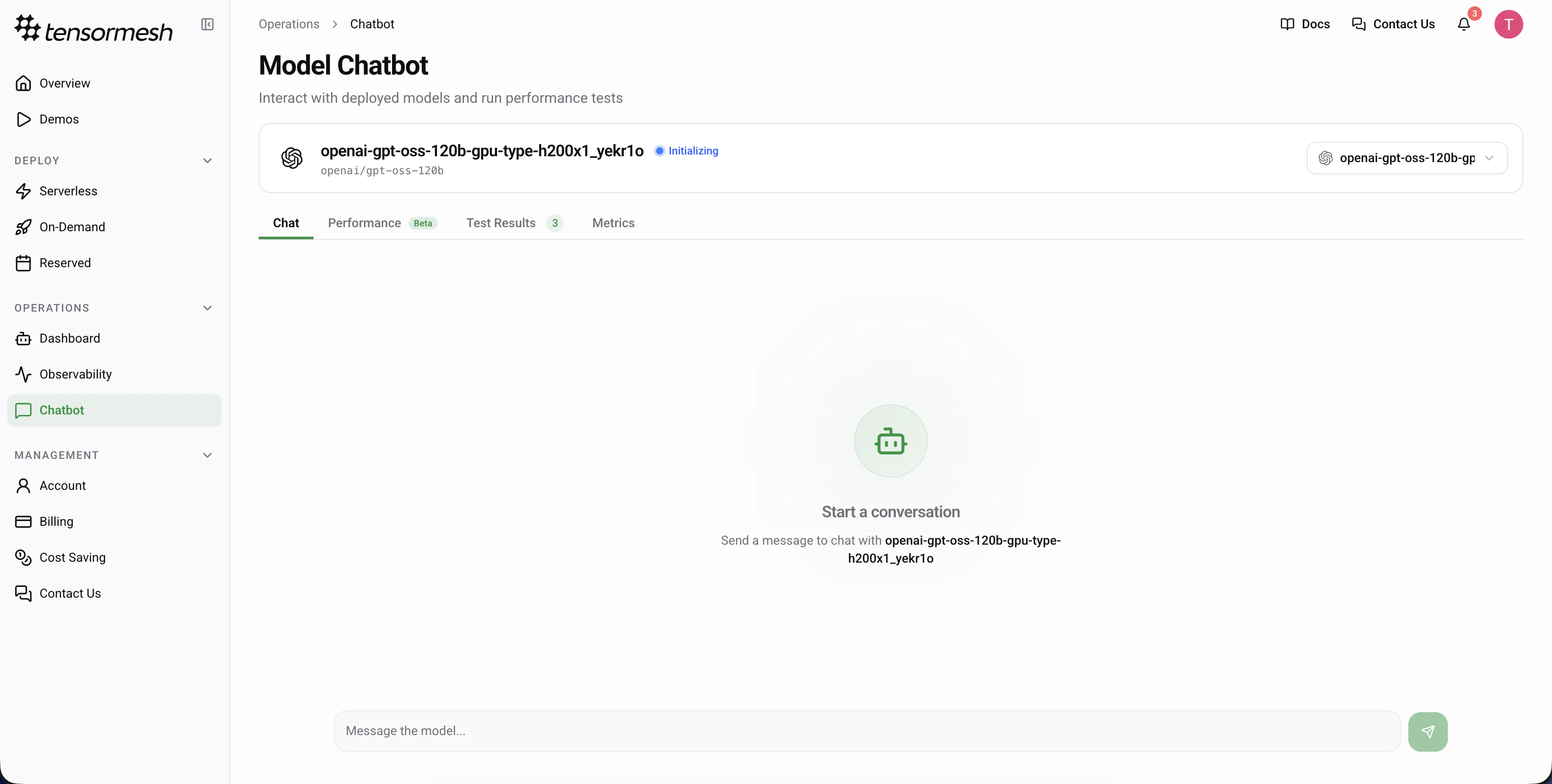Open Demos play icon
1552x784 pixels.
(x=23, y=119)
